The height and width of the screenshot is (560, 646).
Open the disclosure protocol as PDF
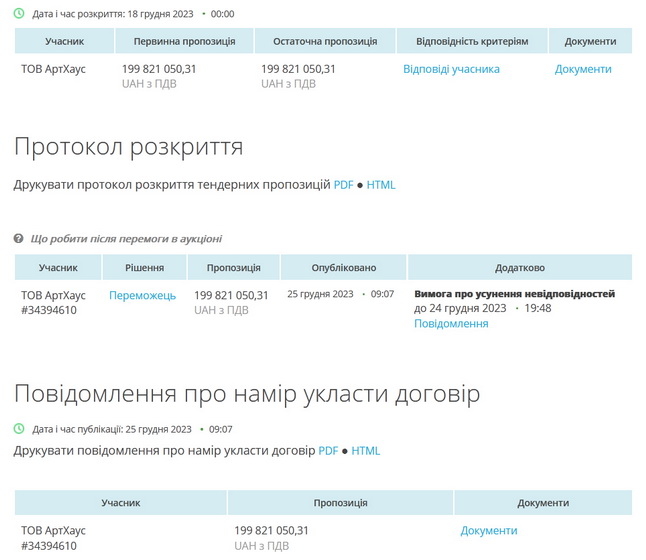343,185
